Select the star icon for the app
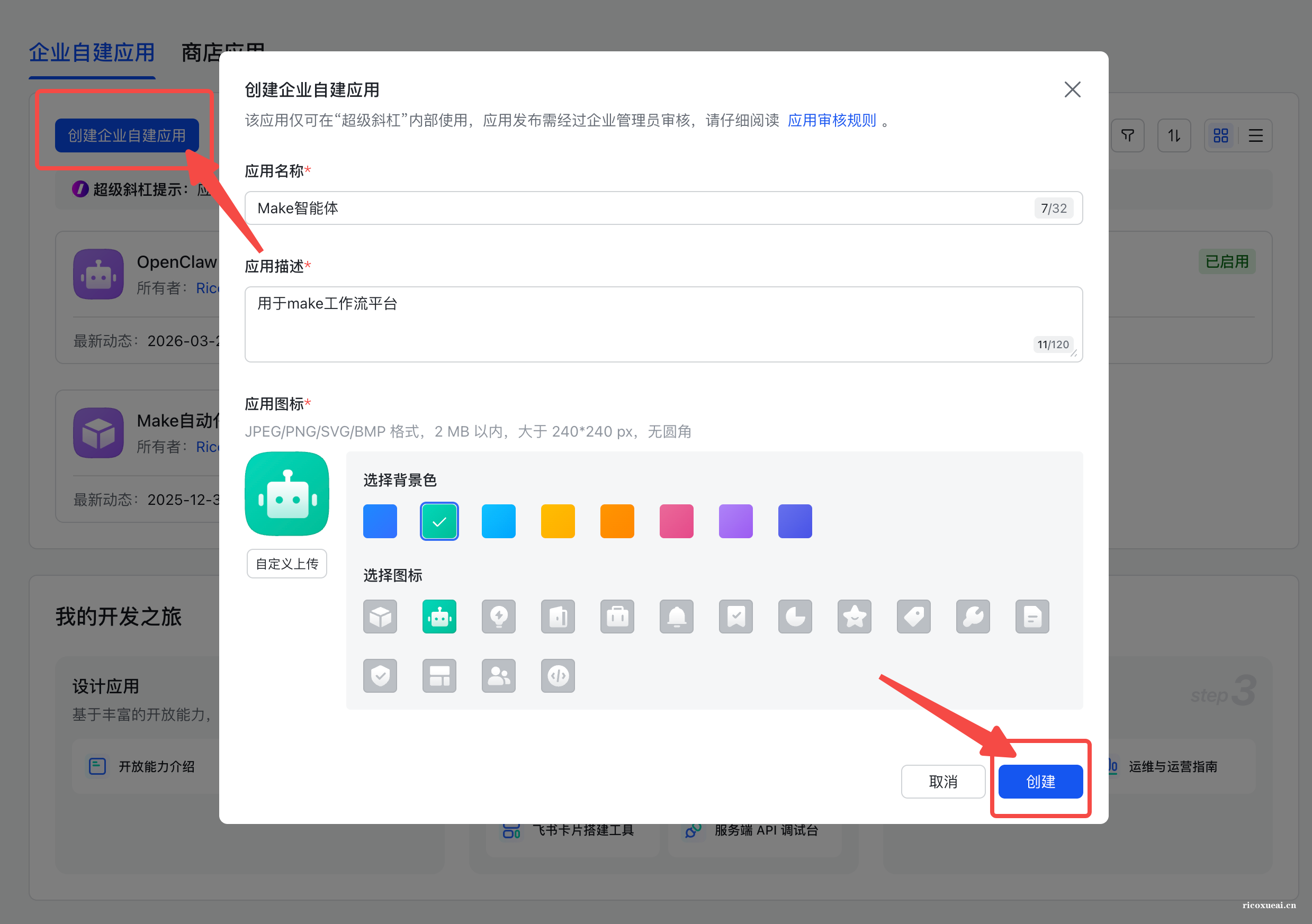 855,617
